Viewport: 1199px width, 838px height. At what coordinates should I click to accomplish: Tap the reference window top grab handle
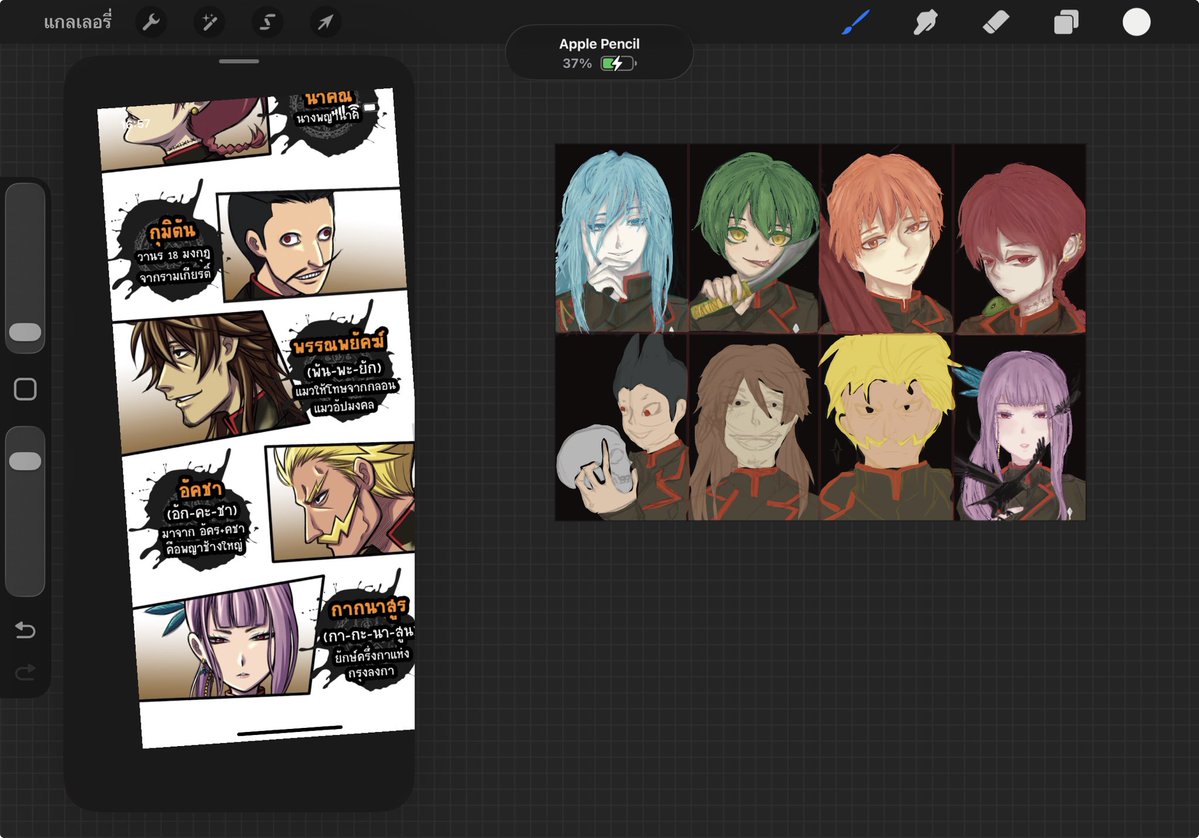pos(239,61)
